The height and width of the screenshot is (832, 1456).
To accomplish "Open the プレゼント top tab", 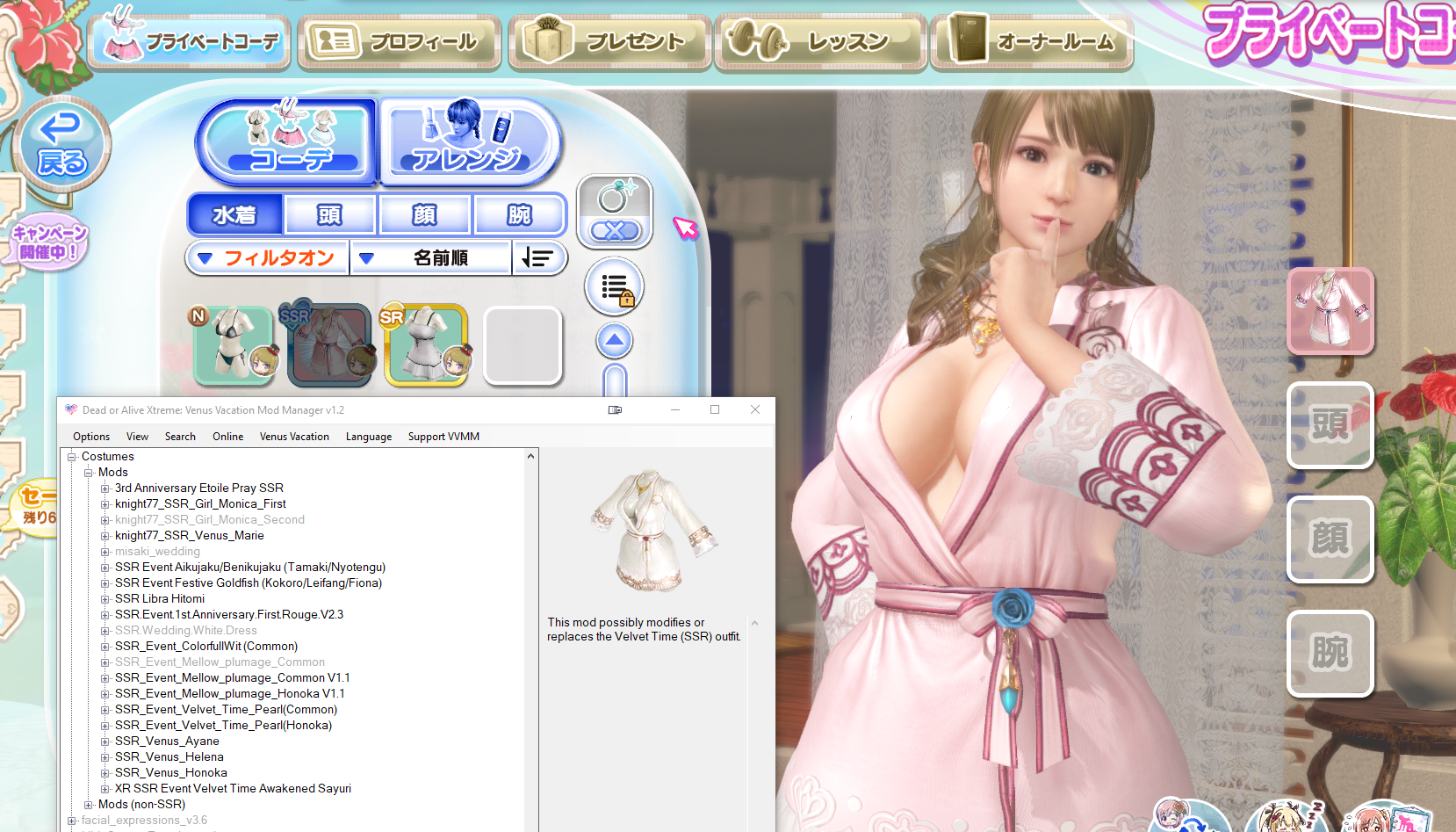I will point(610,41).
